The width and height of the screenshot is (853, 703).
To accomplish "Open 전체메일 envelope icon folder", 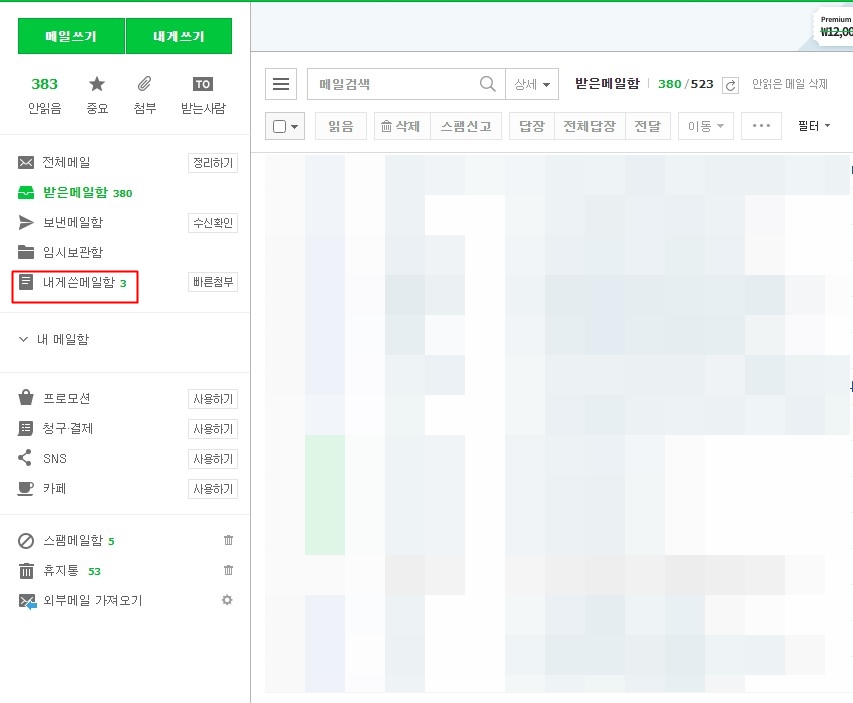I will click(26, 162).
